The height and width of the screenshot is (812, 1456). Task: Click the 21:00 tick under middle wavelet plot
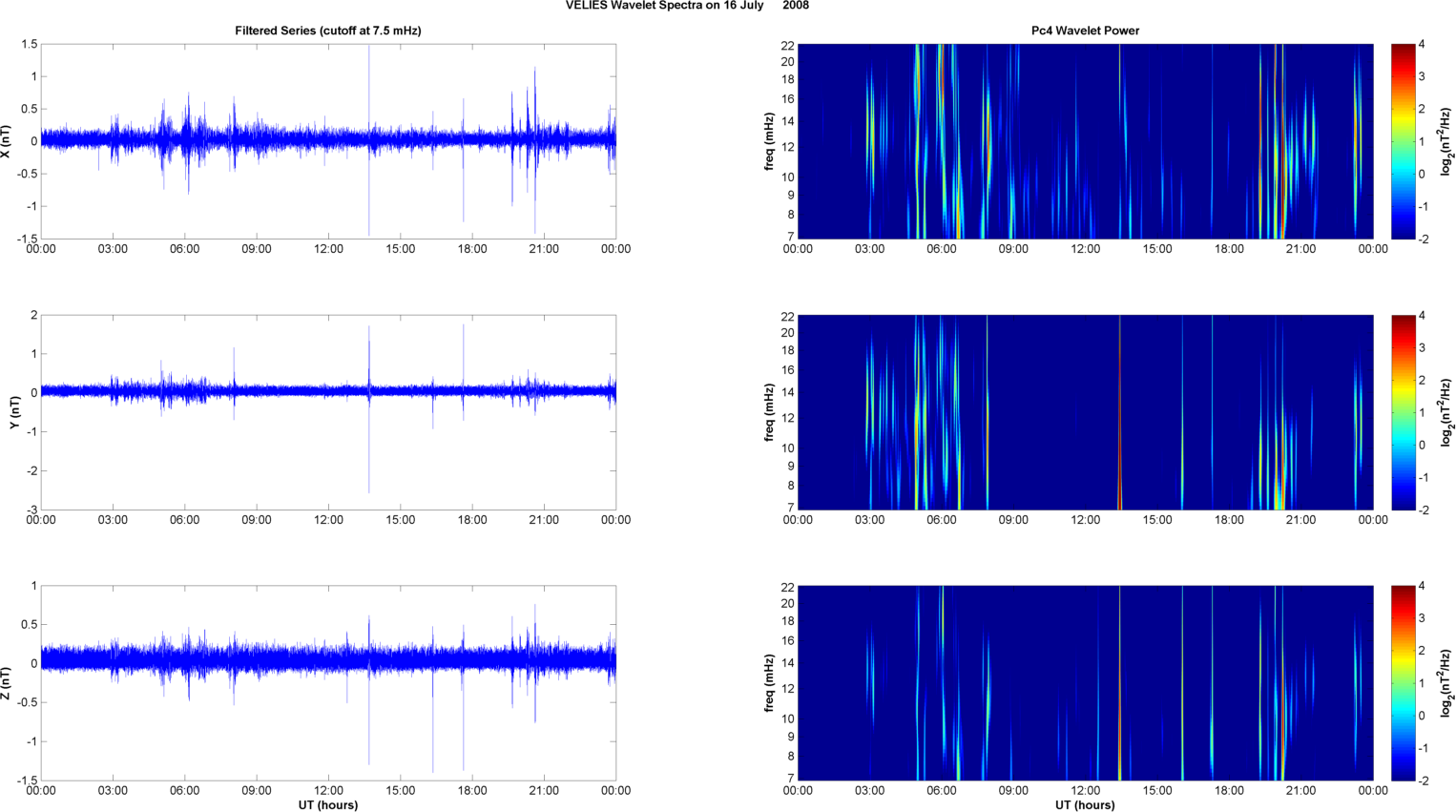pyautogui.click(x=1300, y=520)
